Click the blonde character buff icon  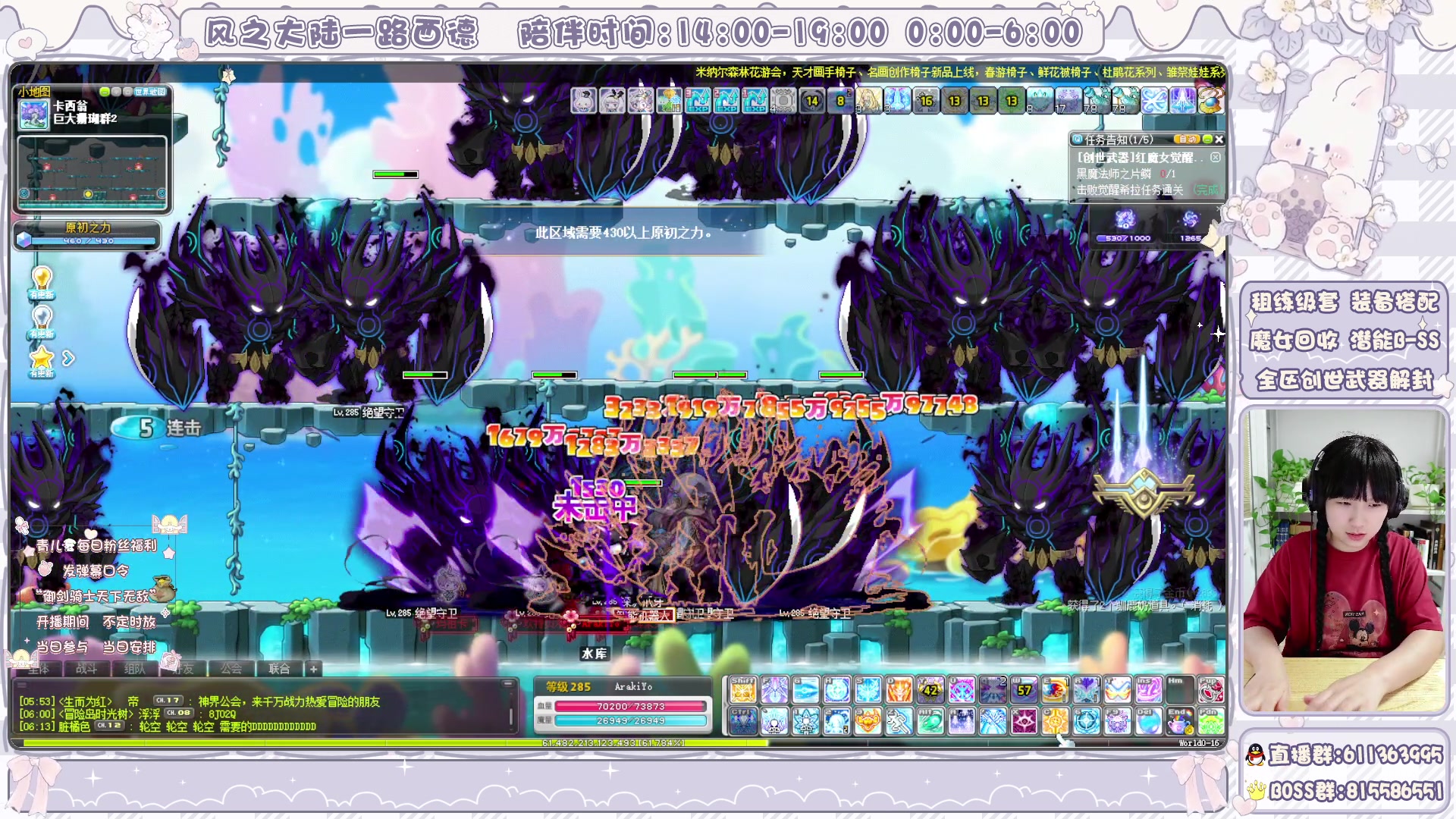[869, 100]
